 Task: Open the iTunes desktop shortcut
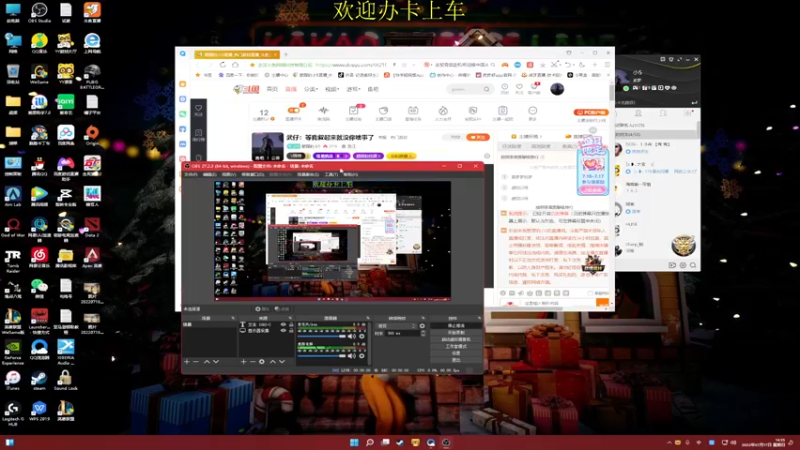tap(13, 381)
